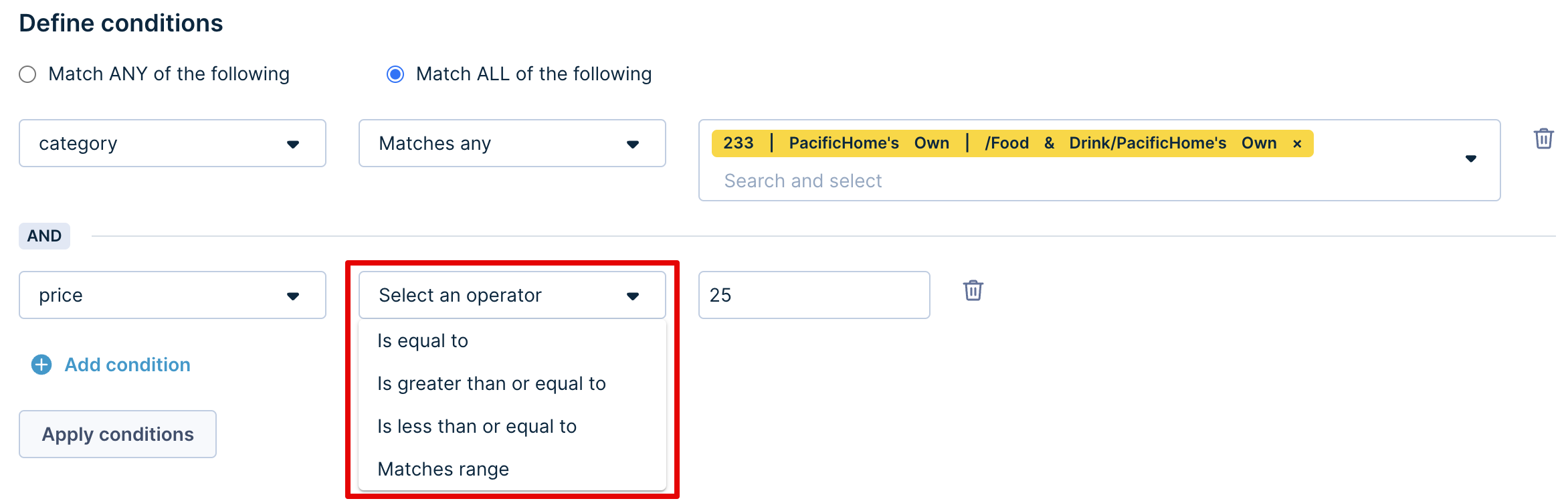Click the Add condition link
This screenshot has width=1568, height=501.
coord(127,365)
